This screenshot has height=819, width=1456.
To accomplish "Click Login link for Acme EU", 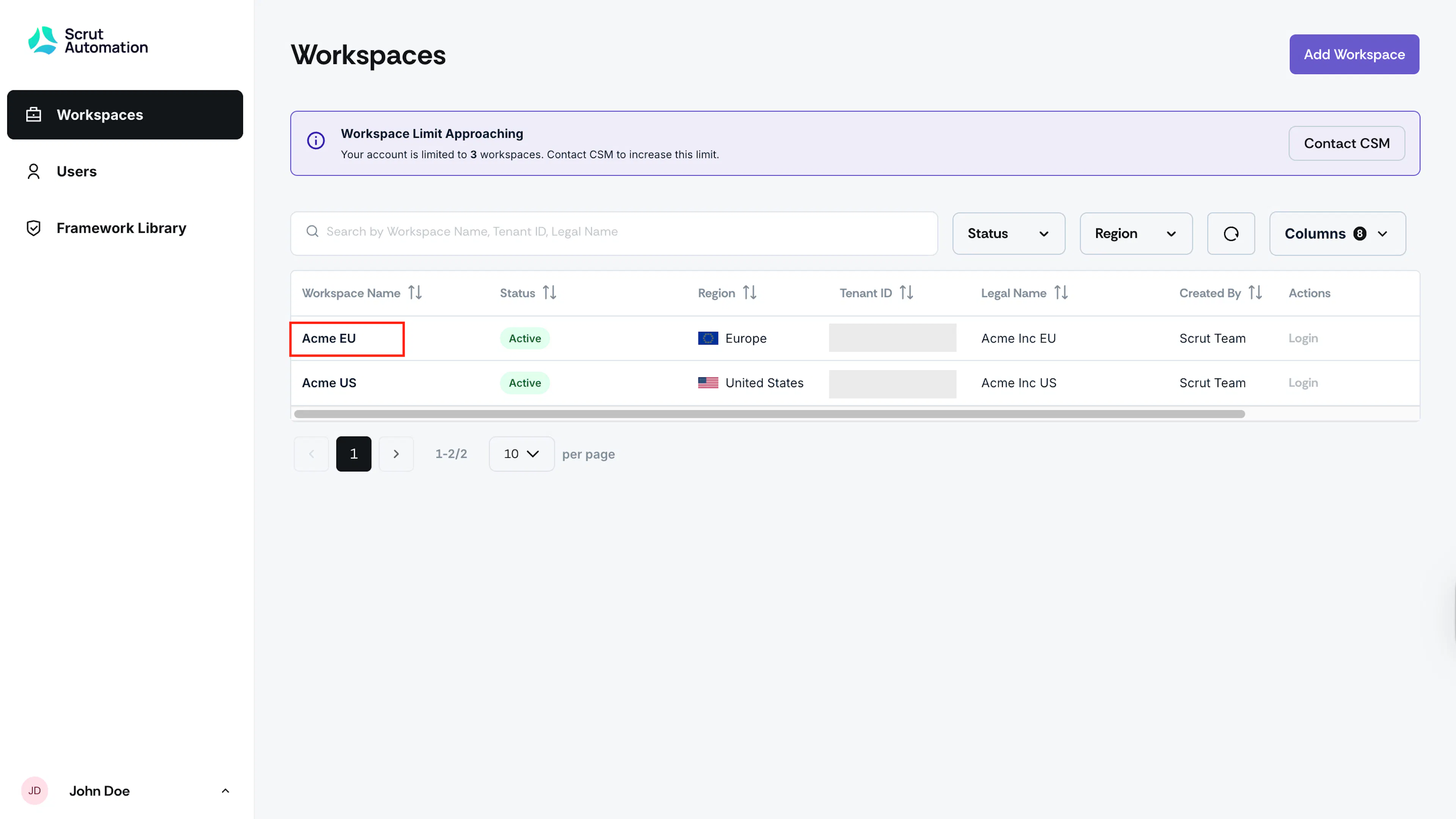I will tap(1303, 339).
